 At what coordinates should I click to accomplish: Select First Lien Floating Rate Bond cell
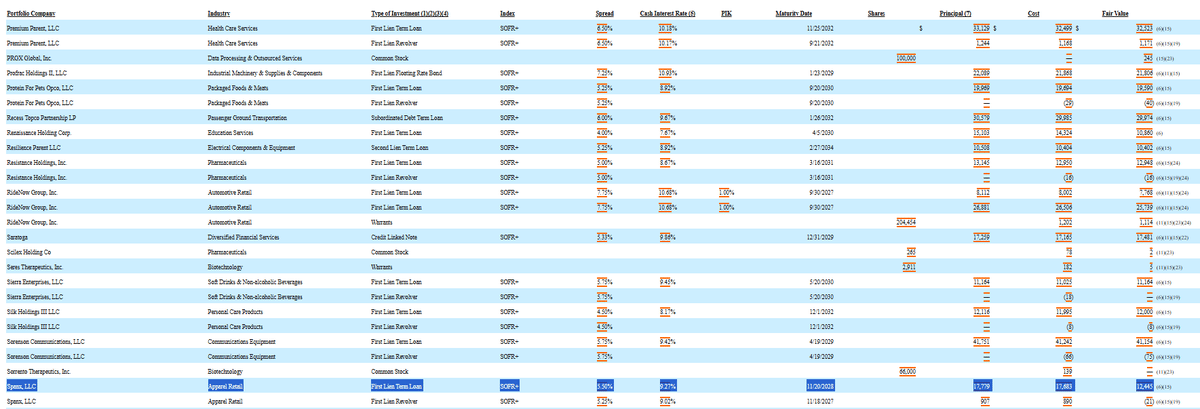(404, 73)
